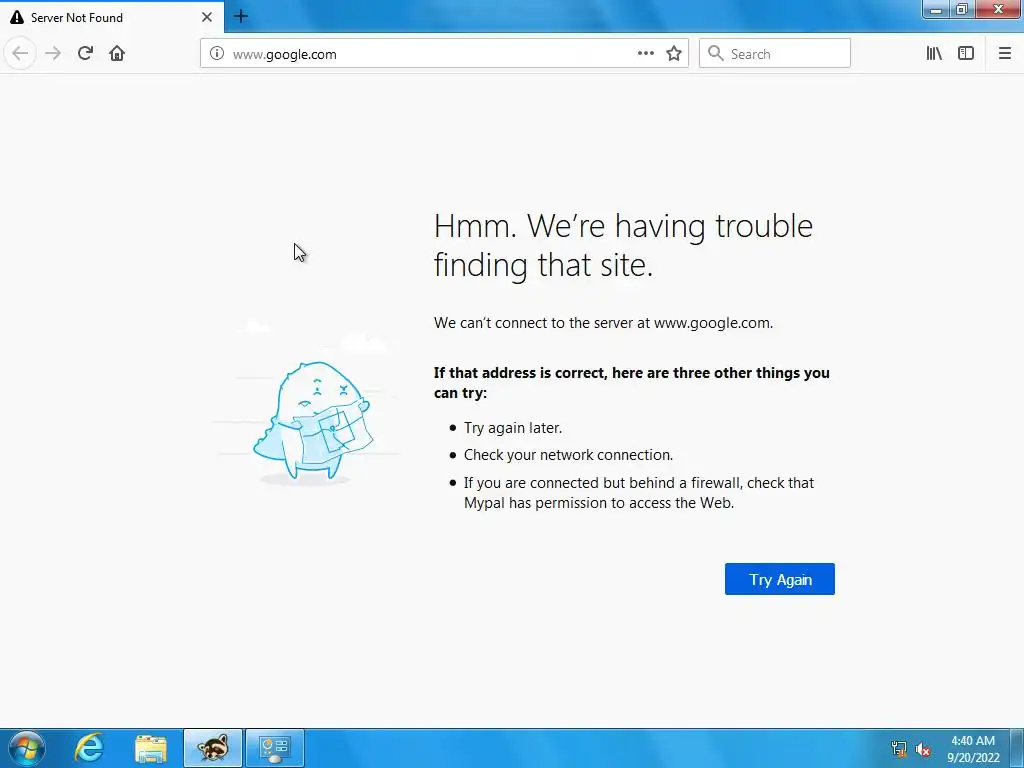Click 'Check your network connection.' bullet
The height and width of the screenshot is (768, 1024).
pos(568,455)
